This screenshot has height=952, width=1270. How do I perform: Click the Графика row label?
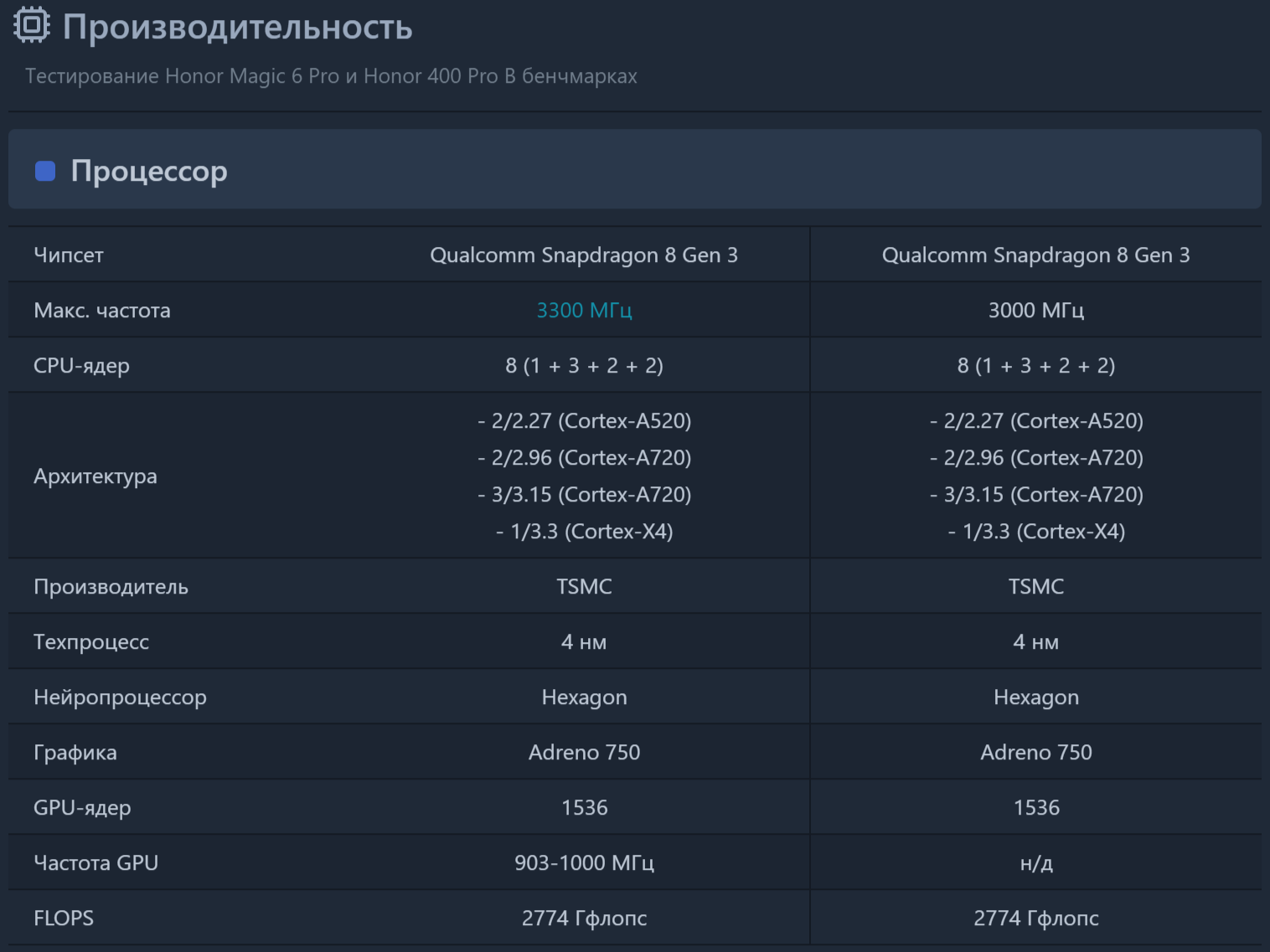tap(75, 753)
